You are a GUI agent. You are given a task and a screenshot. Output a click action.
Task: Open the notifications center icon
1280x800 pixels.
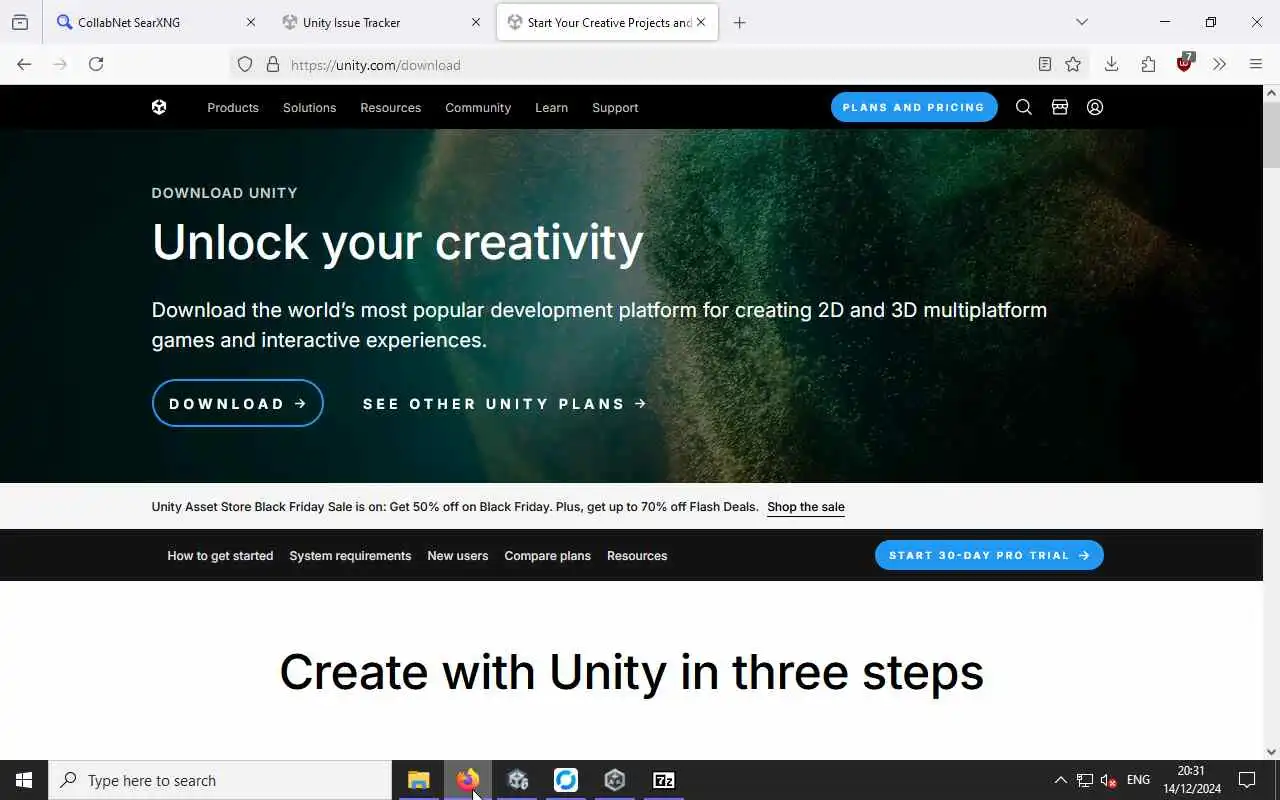pos(1247,780)
